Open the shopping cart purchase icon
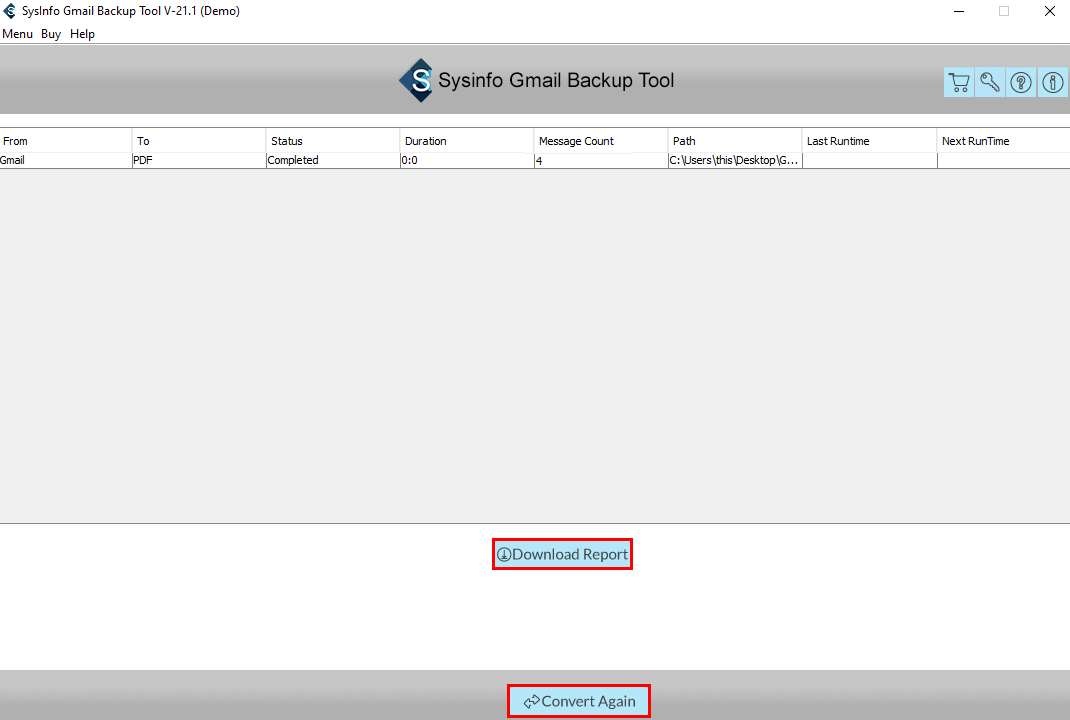 958,82
